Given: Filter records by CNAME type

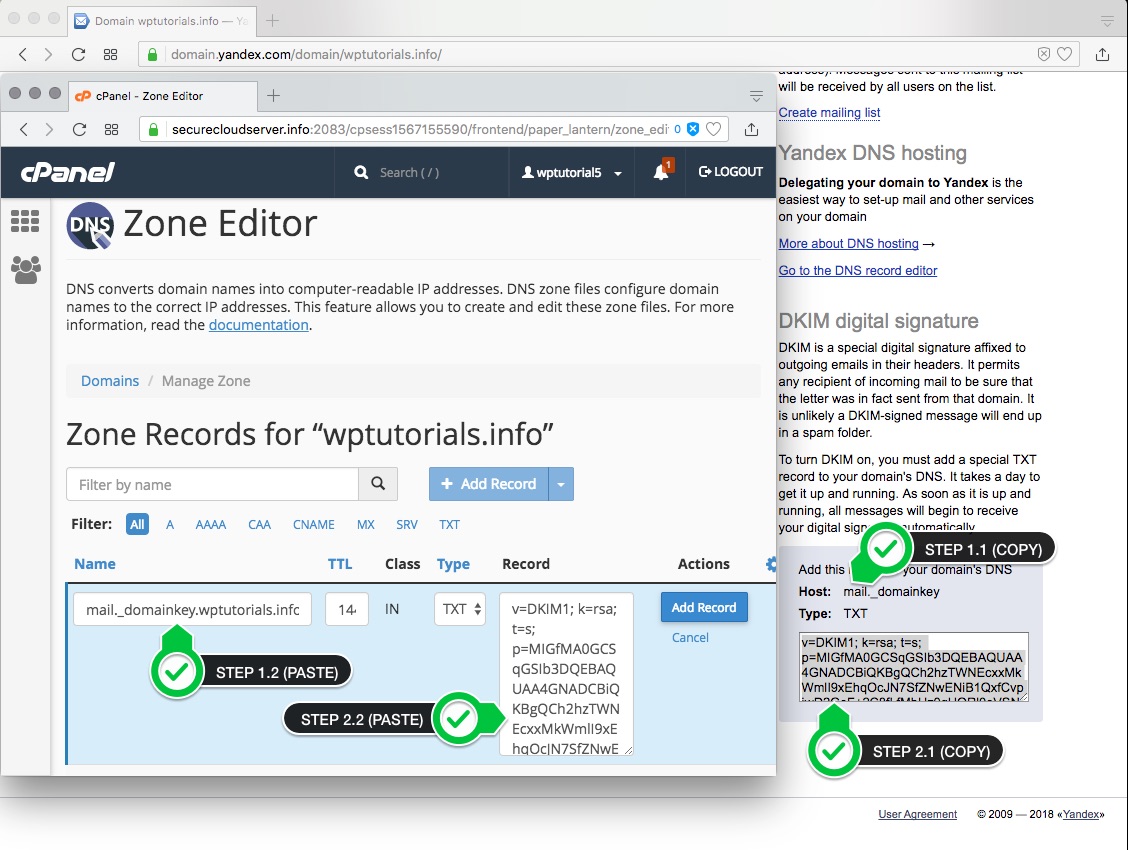Looking at the screenshot, I should (314, 524).
